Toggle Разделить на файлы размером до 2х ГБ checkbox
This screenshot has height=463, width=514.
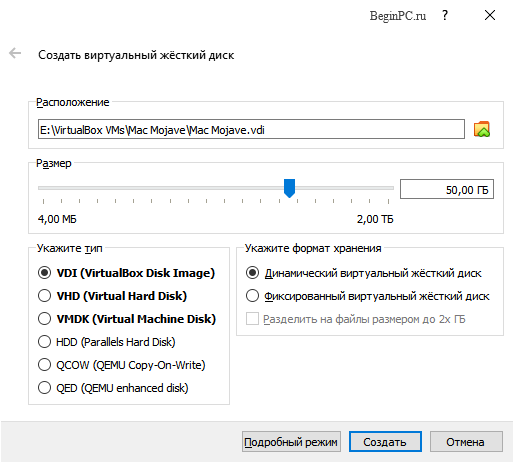tap(252, 319)
